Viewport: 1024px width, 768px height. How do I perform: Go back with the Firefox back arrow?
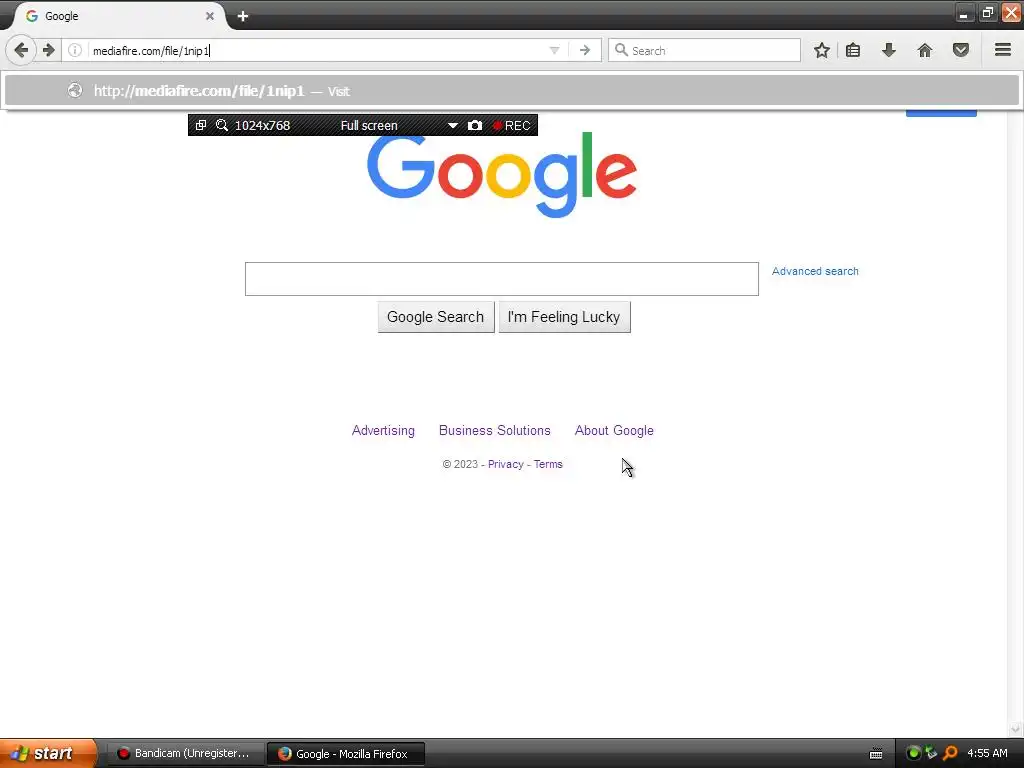click(21, 50)
